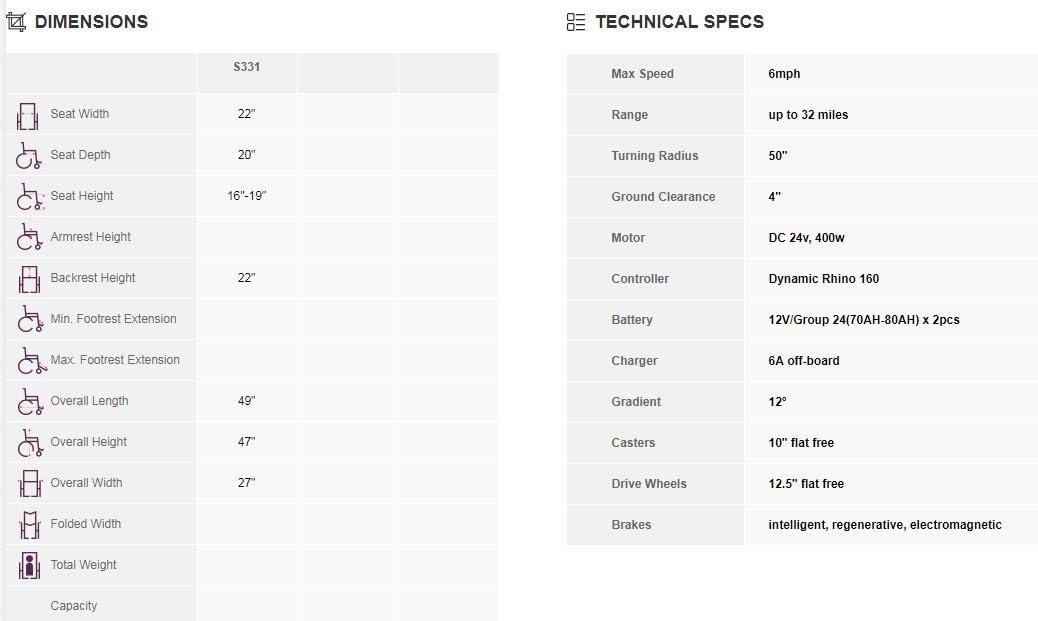The image size is (1038, 621).
Task: Select the S331 column header
Action: click(246, 67)
